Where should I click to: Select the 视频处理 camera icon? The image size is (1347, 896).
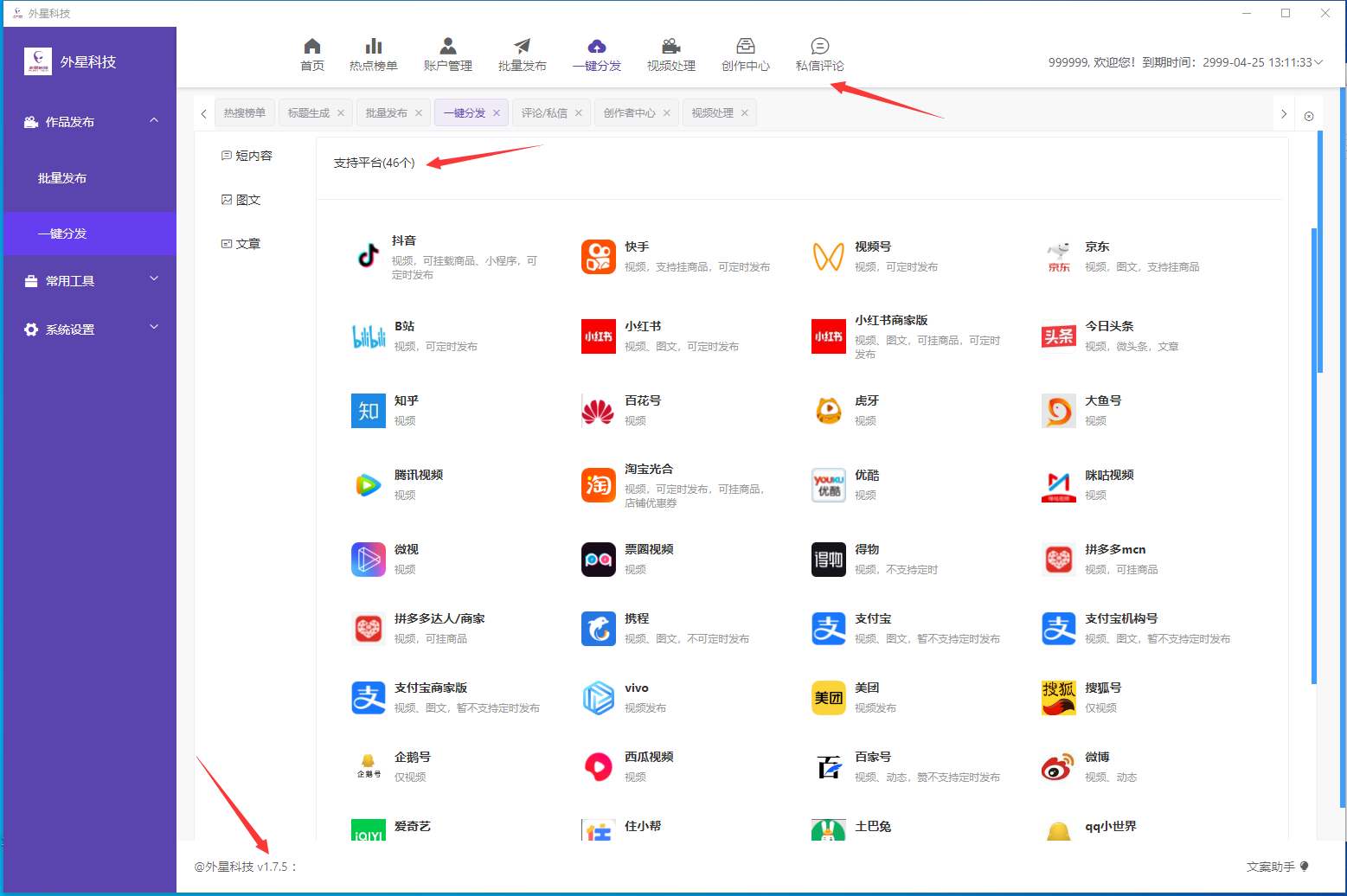(x=670, y=46)
